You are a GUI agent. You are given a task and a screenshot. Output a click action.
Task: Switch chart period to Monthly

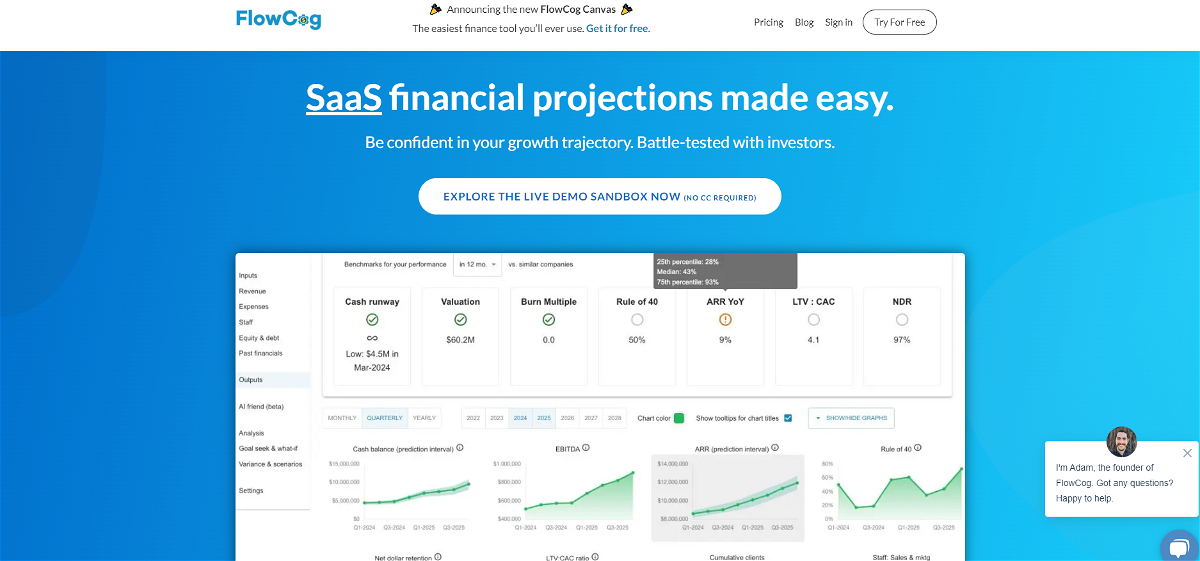tap(342, 418)
